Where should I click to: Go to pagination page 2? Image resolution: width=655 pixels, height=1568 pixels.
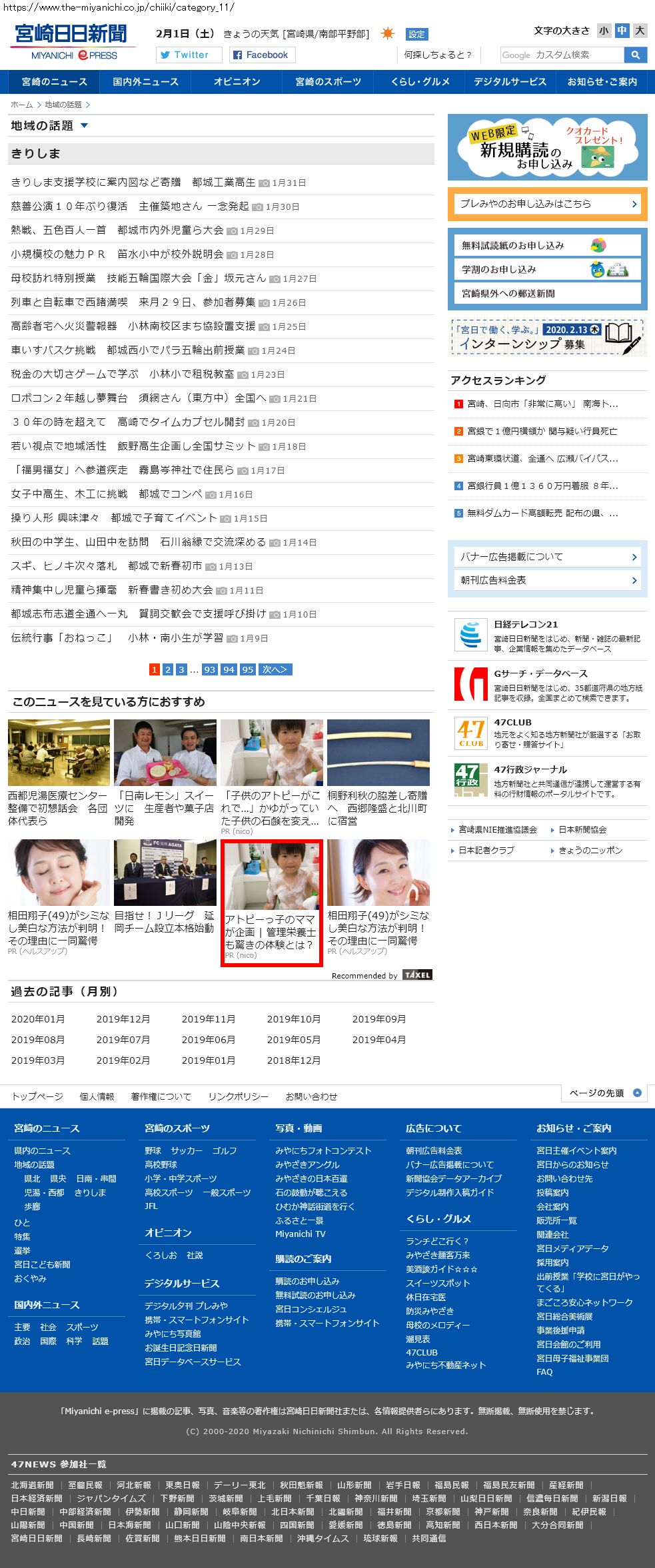pos(168,669)
